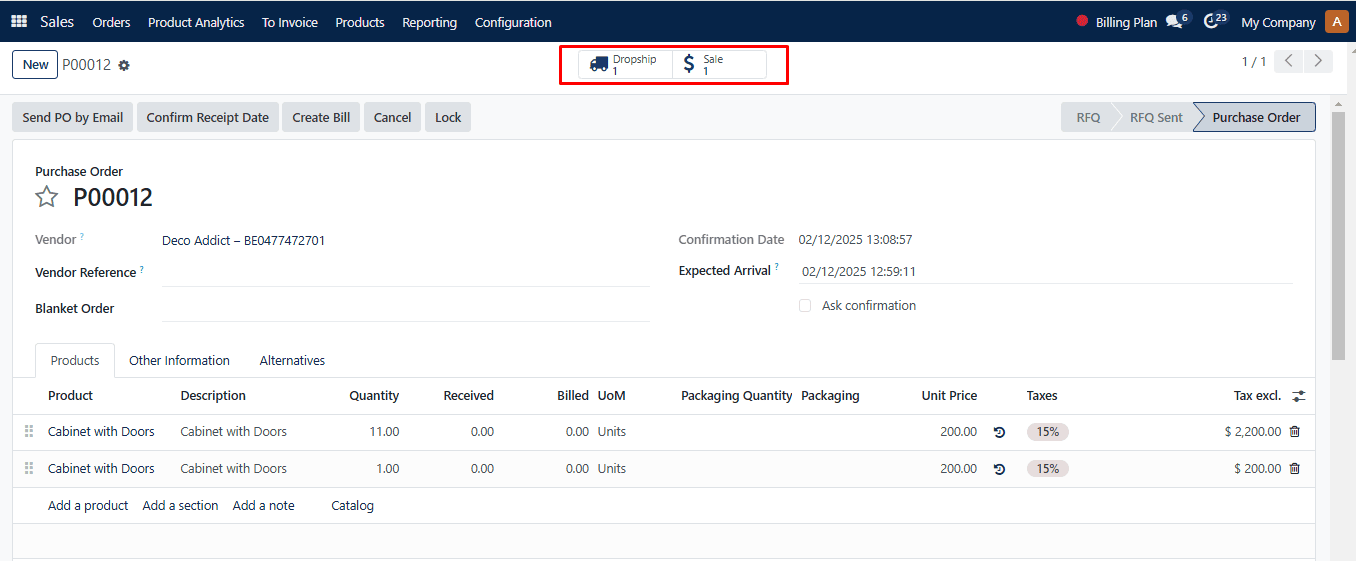Click the red Billing Plan status dot
The image size is (1356, 561).
click(1082, 21)
